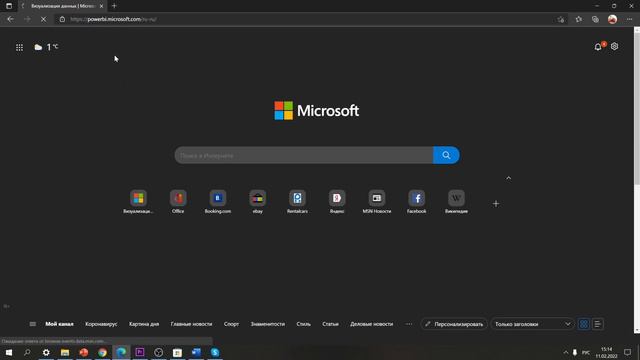The image size is (640, 360).
Task: Click the blue search magnifier button
Action: pos(446,155)
